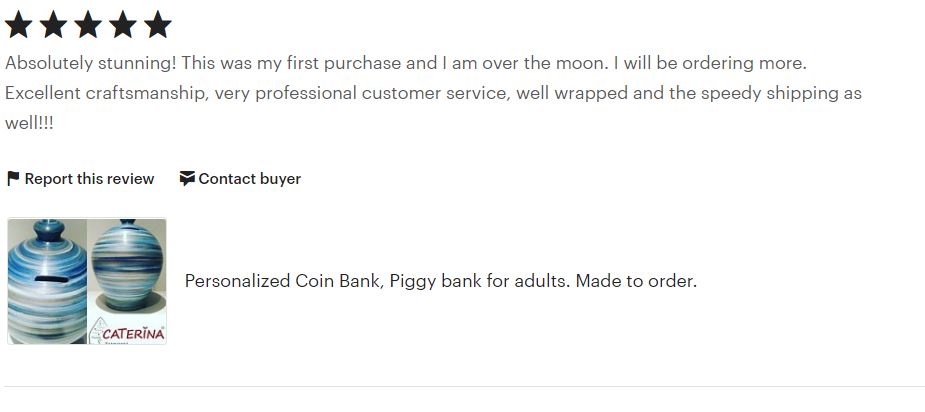Select the fifth and last rating star

coord(157,25)
